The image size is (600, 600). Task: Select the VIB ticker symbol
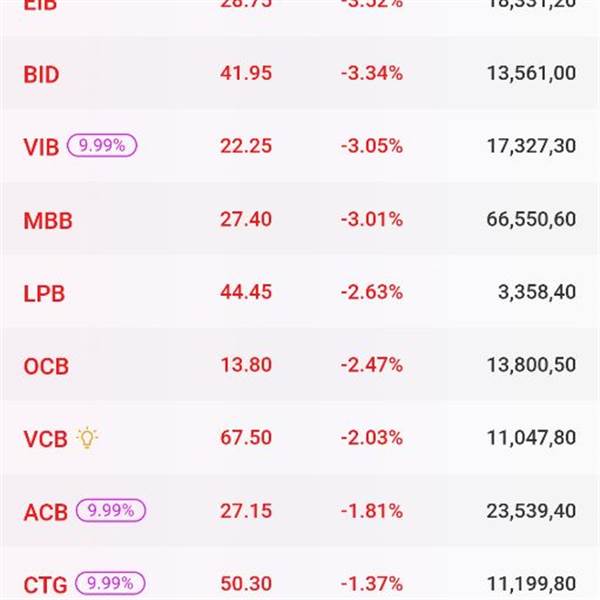point(41,147)
